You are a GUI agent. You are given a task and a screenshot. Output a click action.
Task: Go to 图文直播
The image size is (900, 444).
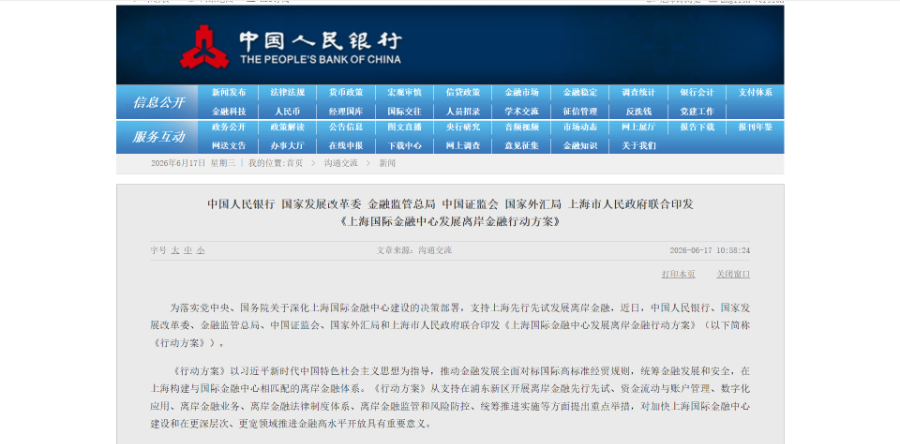click(x=404, y=127)
